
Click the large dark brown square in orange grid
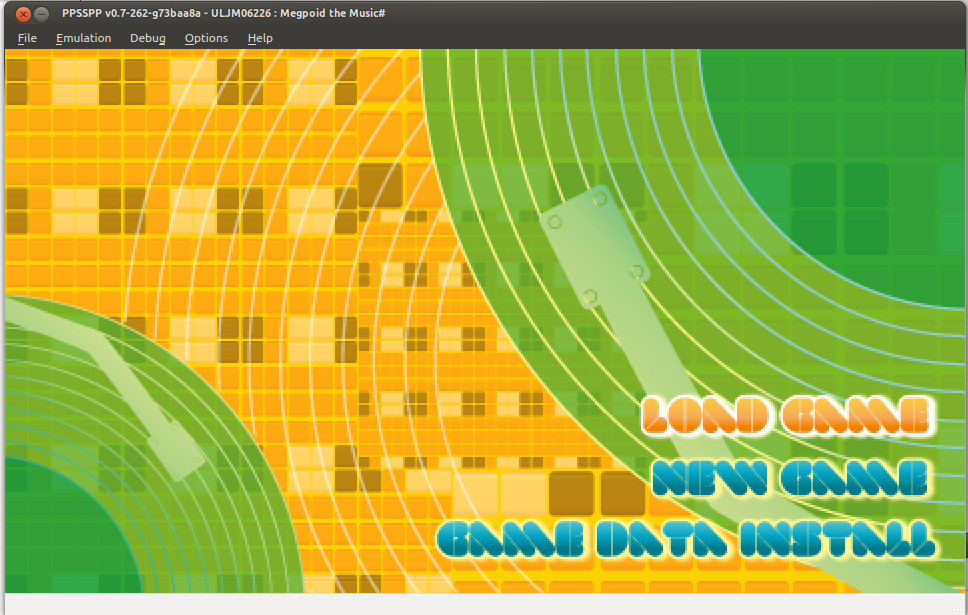[x=380, y=185]
